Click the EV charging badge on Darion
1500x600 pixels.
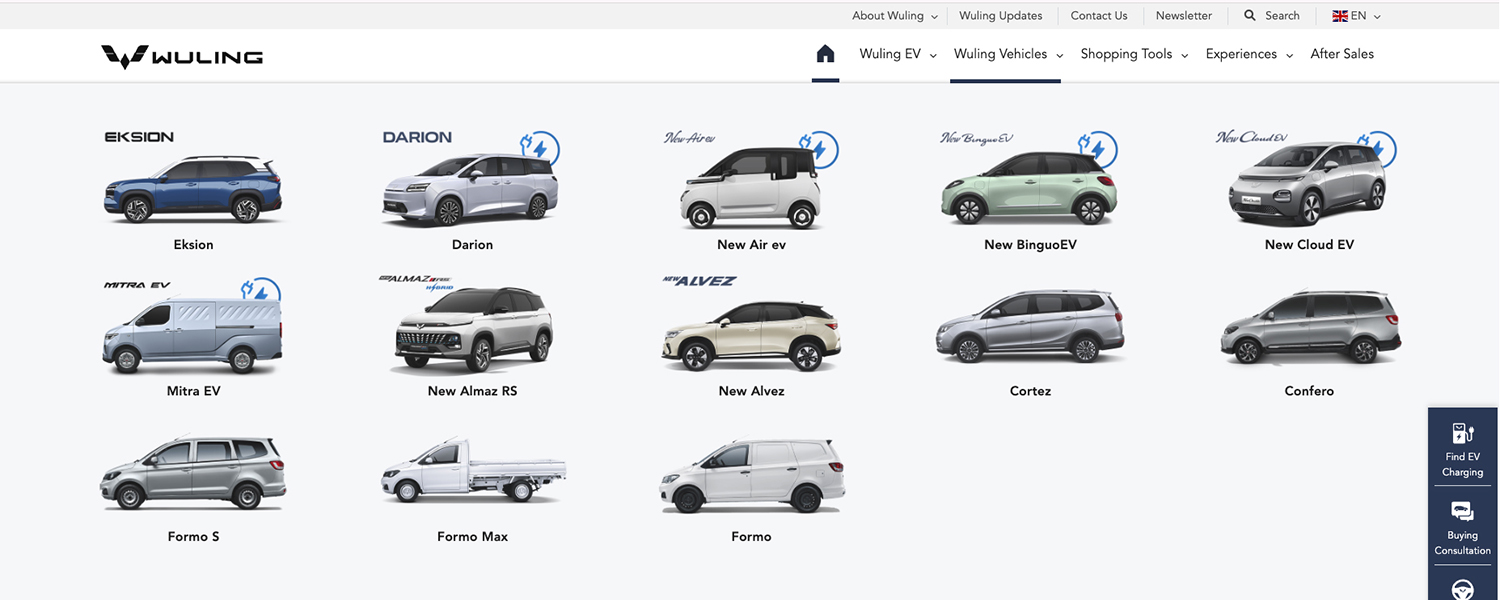tap(540, 149)
